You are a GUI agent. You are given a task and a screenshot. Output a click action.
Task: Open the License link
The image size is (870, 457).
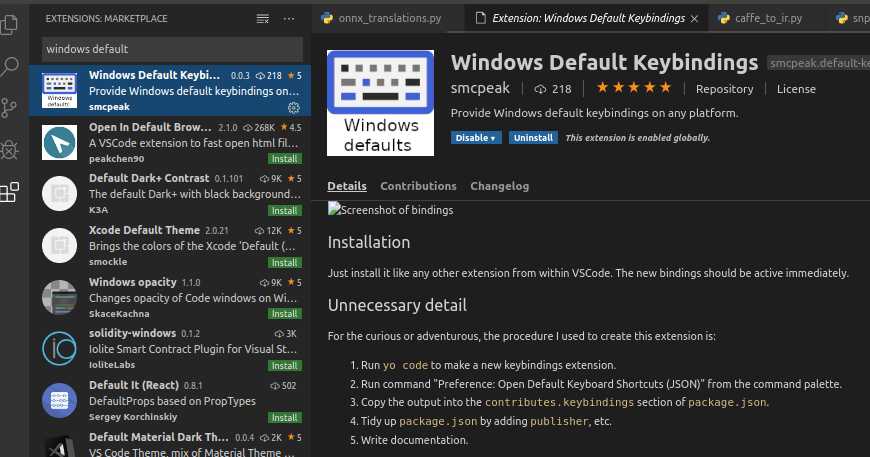point(796,89)
